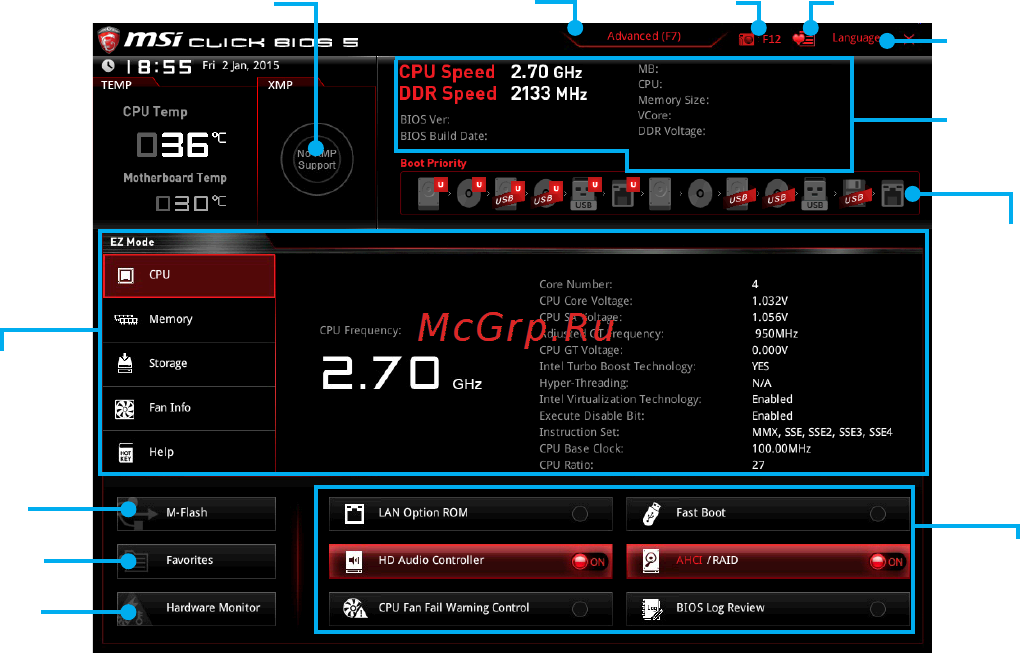
Task: Open Hardware Monitor
Action: click(196, 608)
